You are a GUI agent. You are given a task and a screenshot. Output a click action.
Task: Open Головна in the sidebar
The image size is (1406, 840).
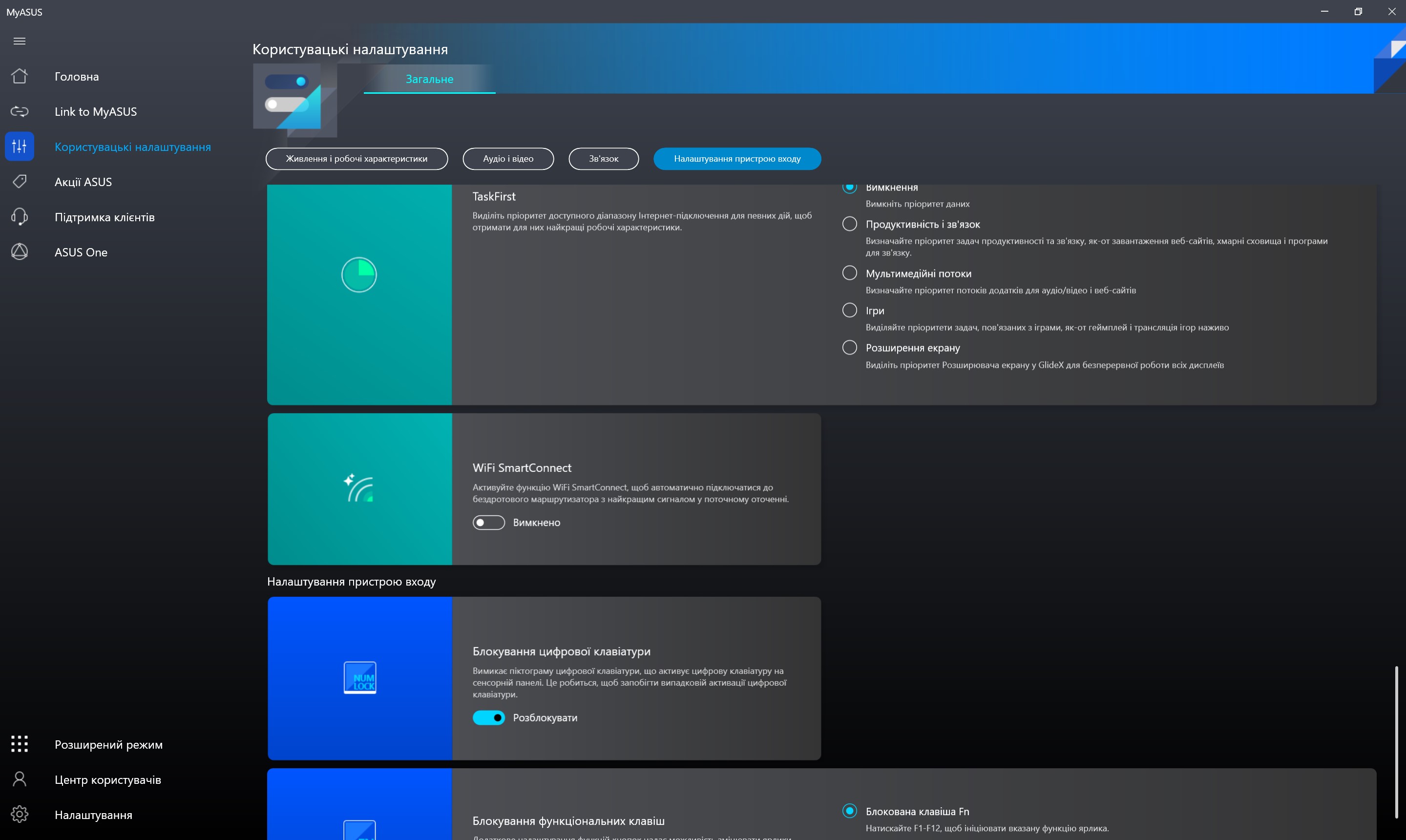[x=76, y=76]
